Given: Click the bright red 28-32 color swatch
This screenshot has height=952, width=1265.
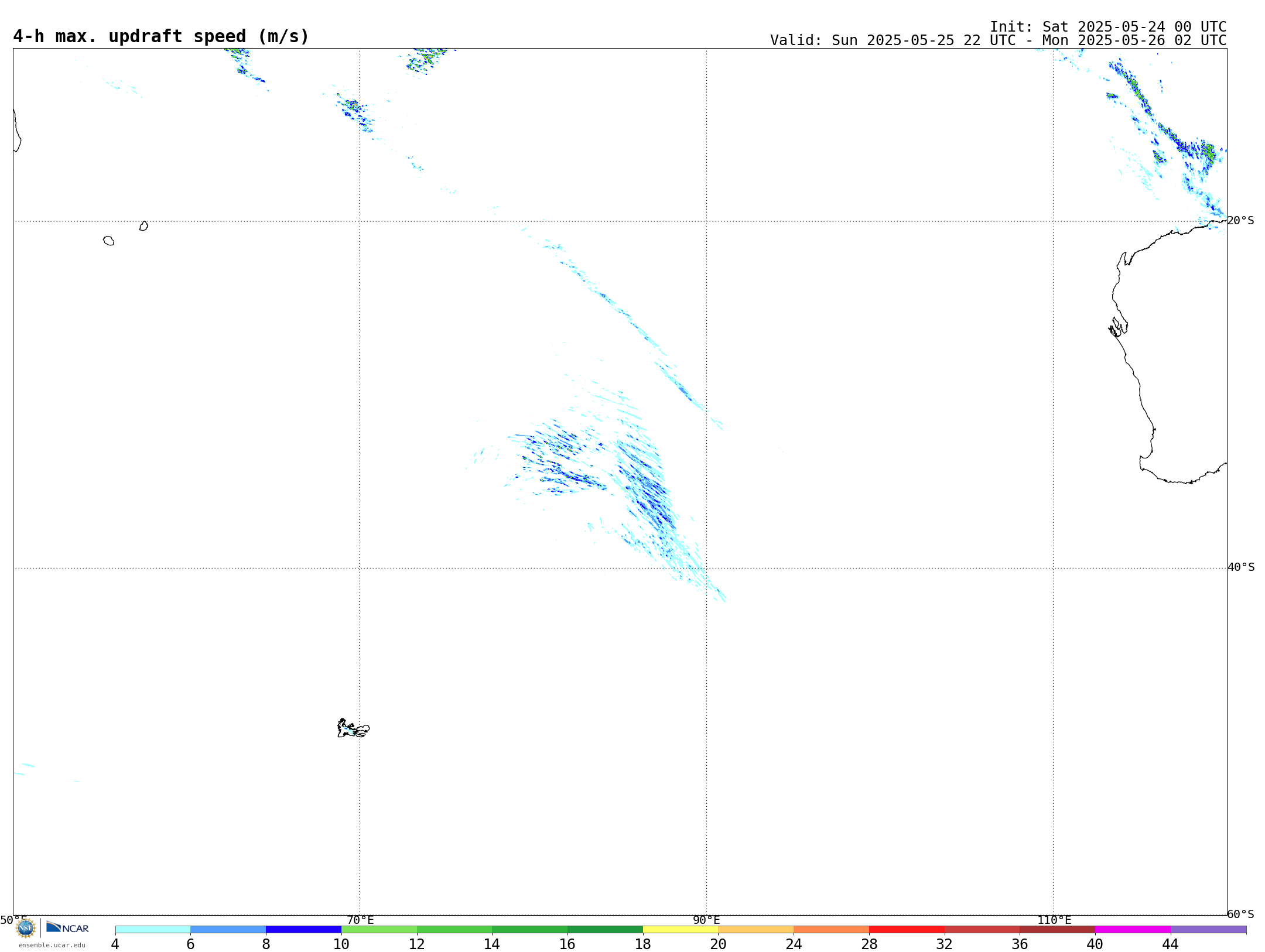Looking at the screenshot, I should click(907, 930).
